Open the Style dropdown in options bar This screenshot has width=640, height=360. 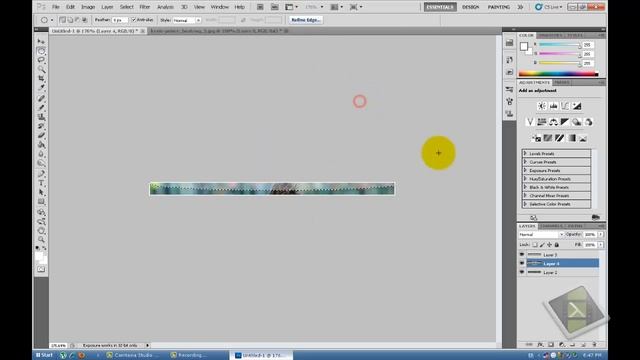187,20
